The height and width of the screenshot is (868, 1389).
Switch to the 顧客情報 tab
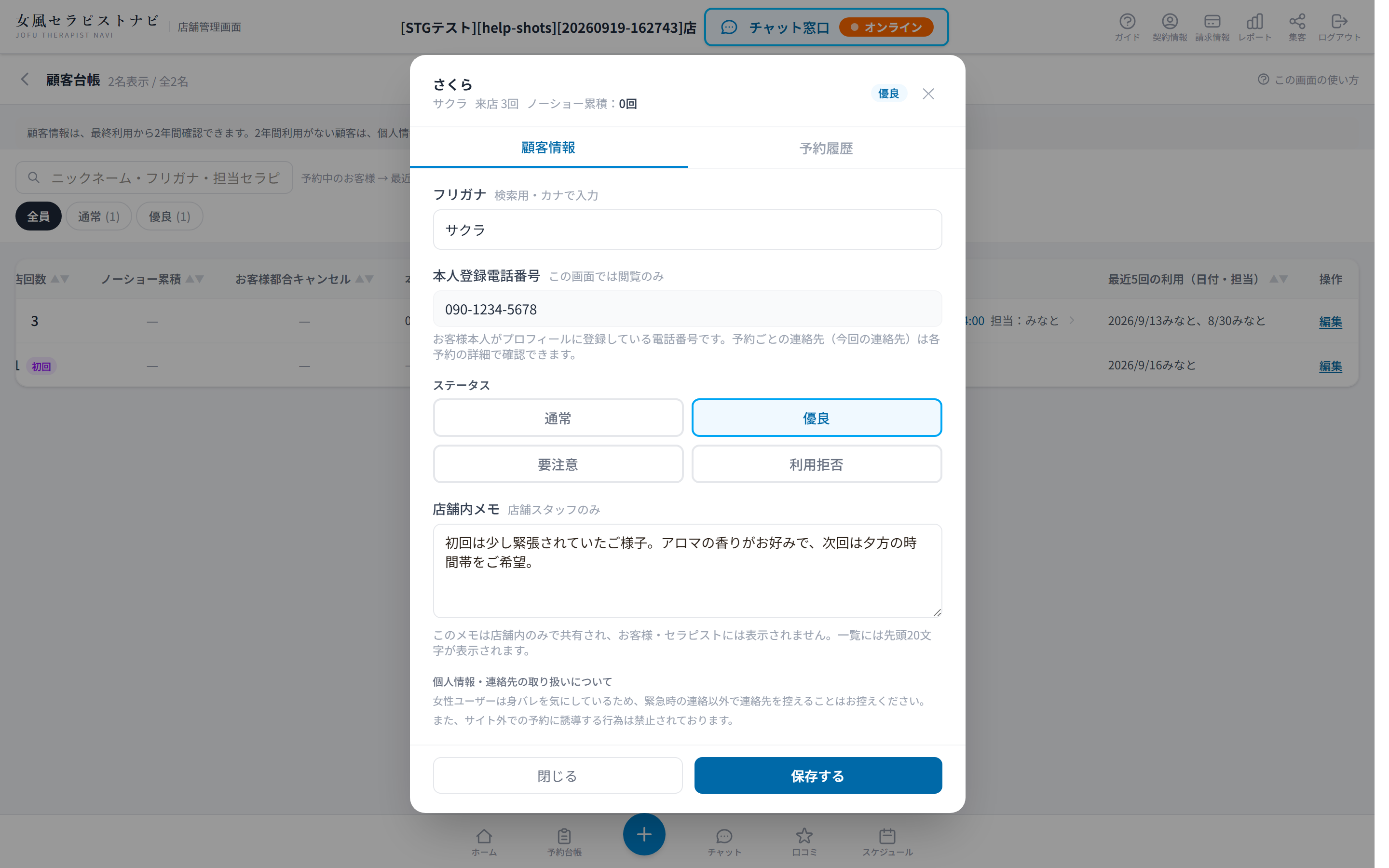coord(548,148)
